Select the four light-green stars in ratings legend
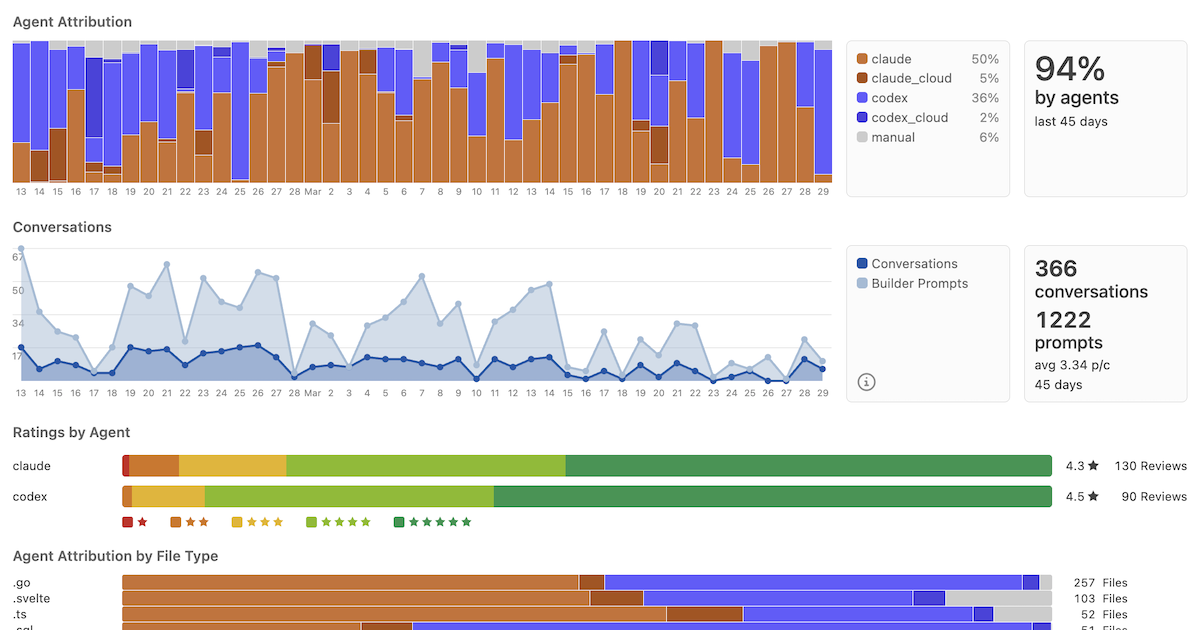Viewport: 1200px width, 630px height. click(346, 522)
